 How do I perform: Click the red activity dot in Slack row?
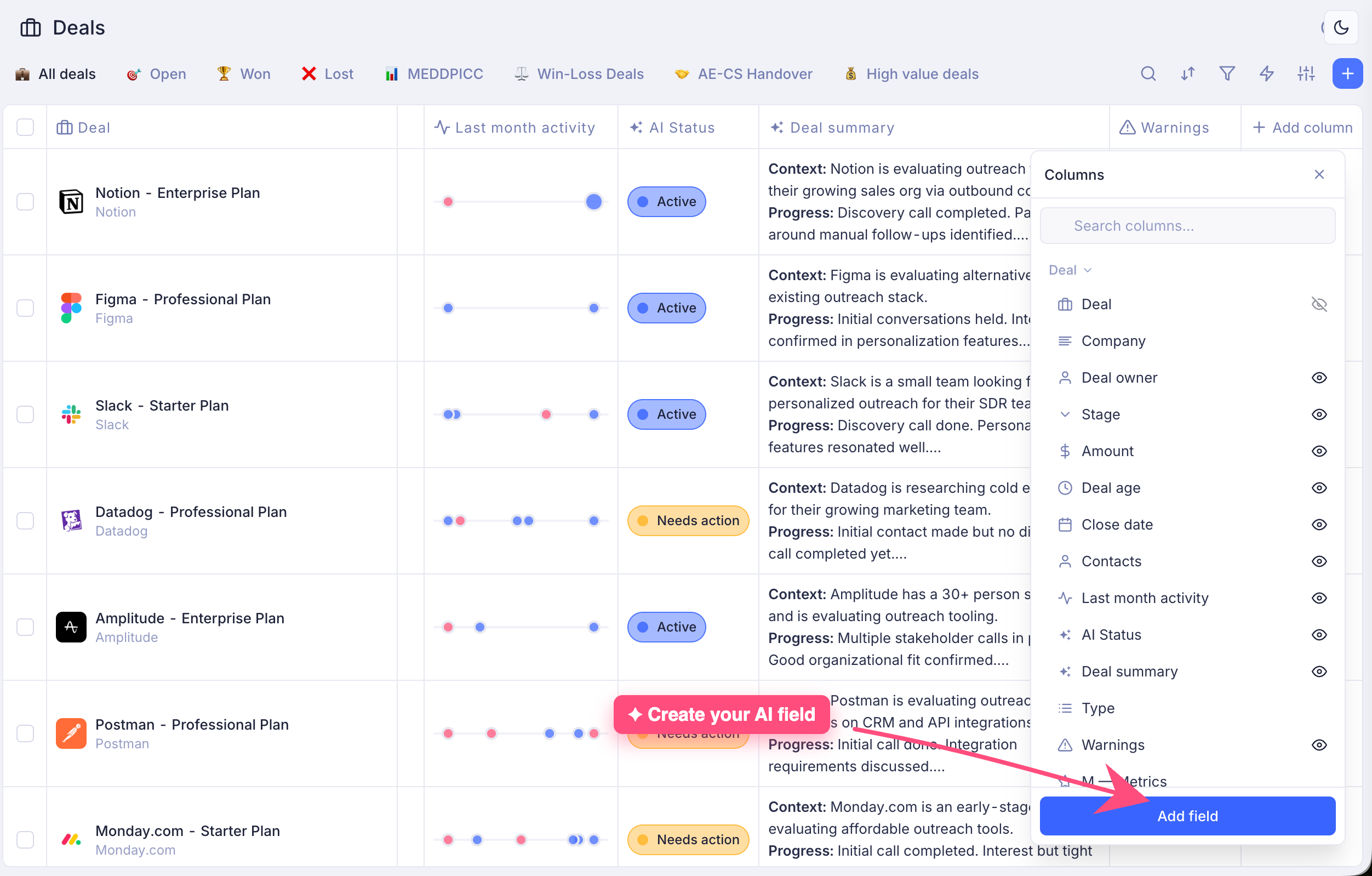pyautogui.click(x=546, y=414)
